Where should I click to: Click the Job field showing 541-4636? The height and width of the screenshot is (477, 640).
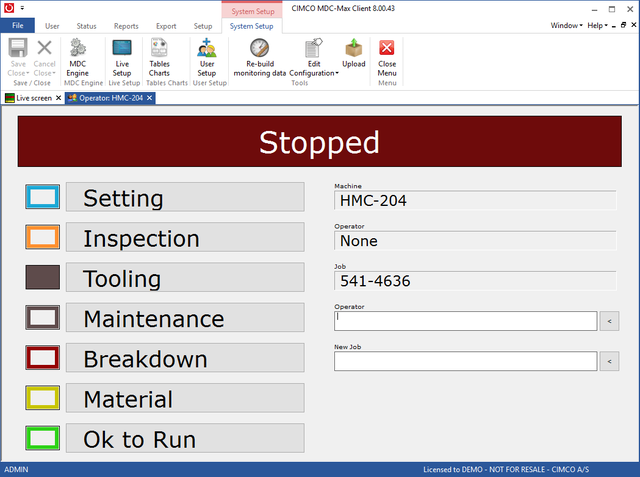475,281
